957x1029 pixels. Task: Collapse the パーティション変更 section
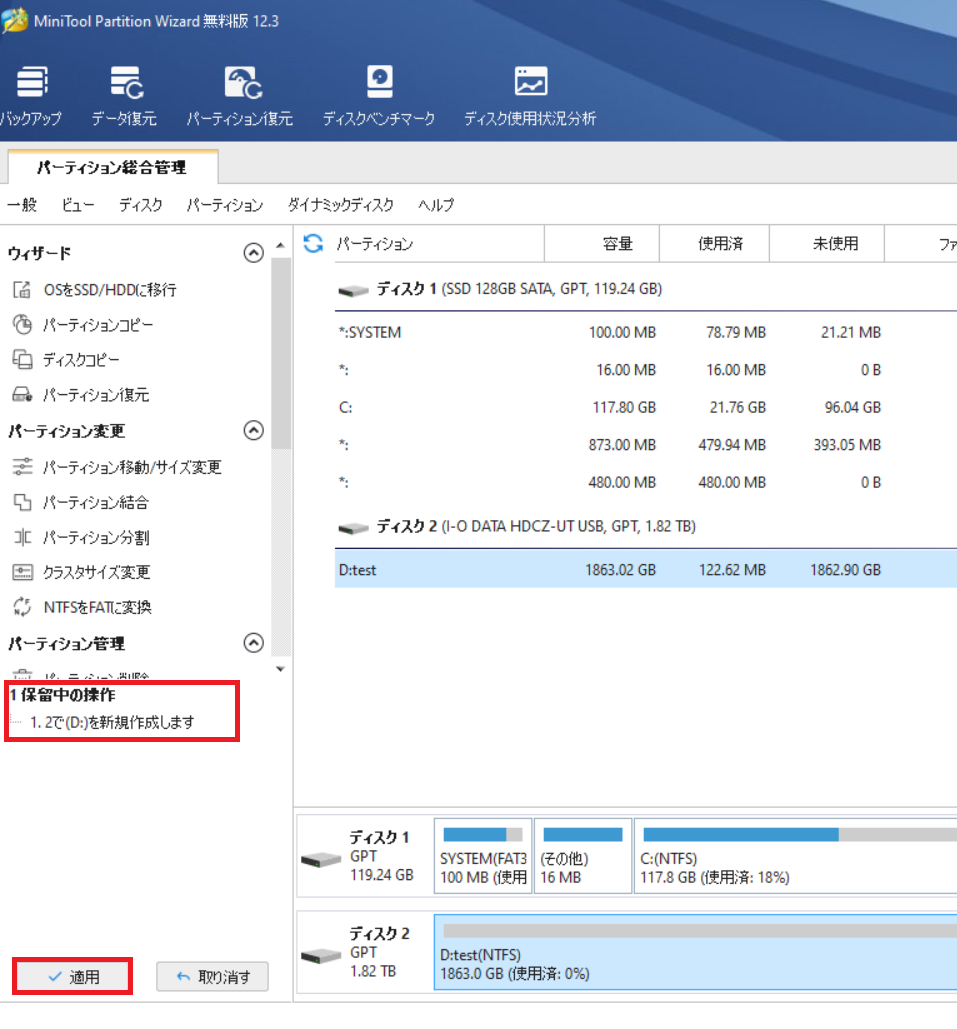pos(253,430)
